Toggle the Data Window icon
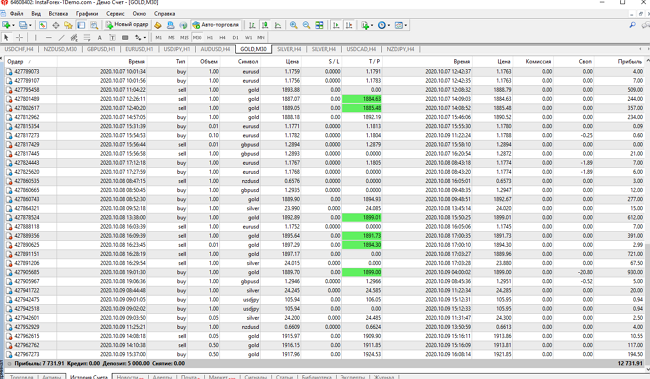The width and height of the screenshot is (650, 379). 56,25
